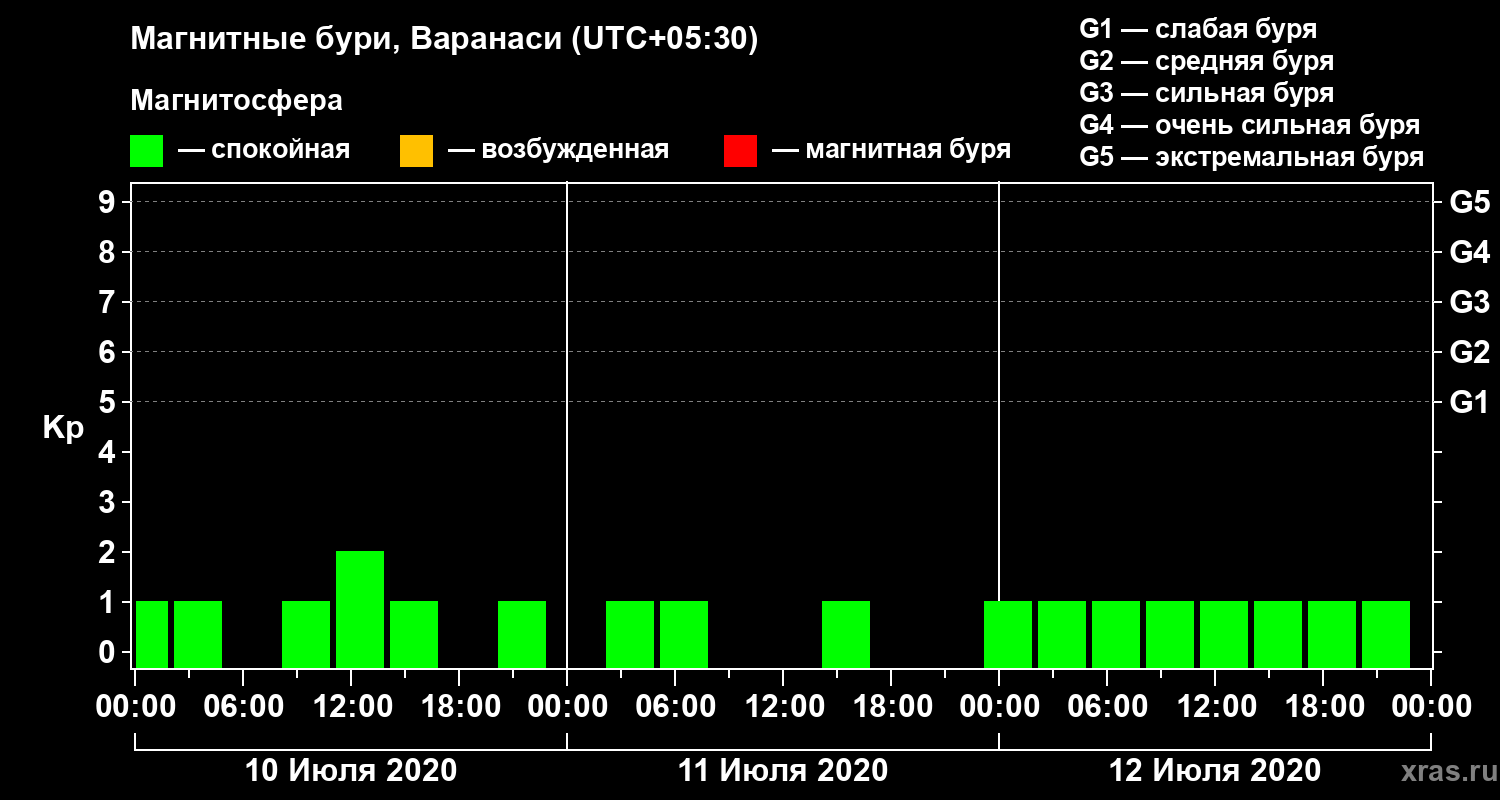Select legend line 'G2 — средняя буря'
Screen dimensions: 1500x800
[1206, 61]
